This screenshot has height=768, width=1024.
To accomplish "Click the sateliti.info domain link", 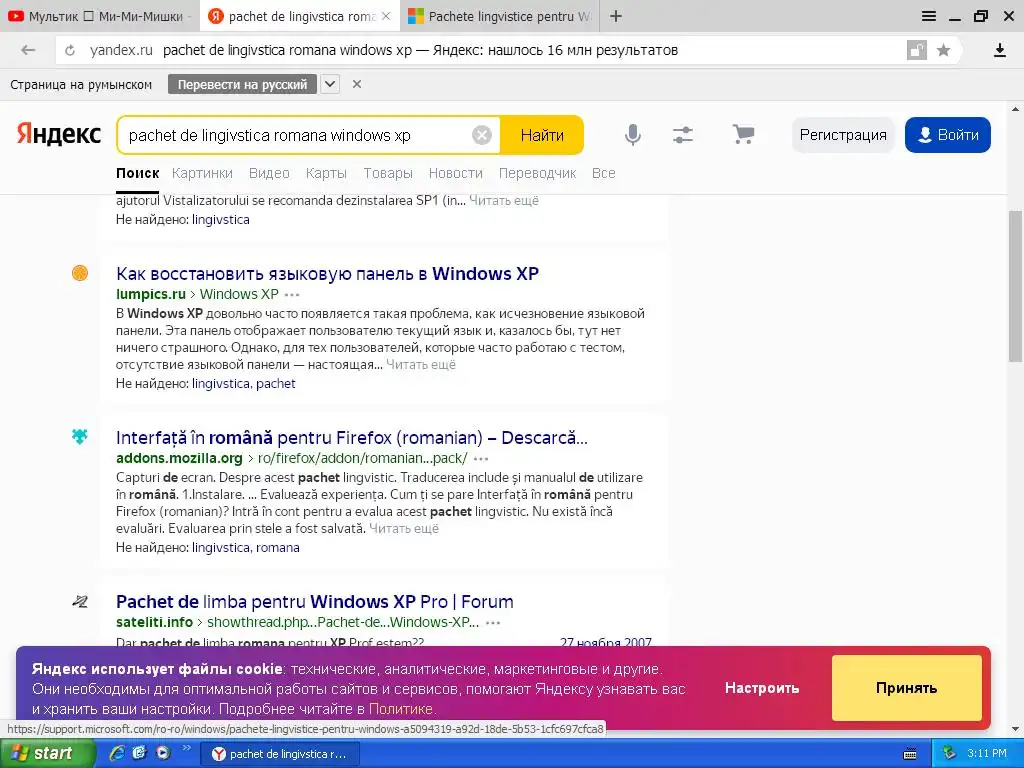I will 154,622.
